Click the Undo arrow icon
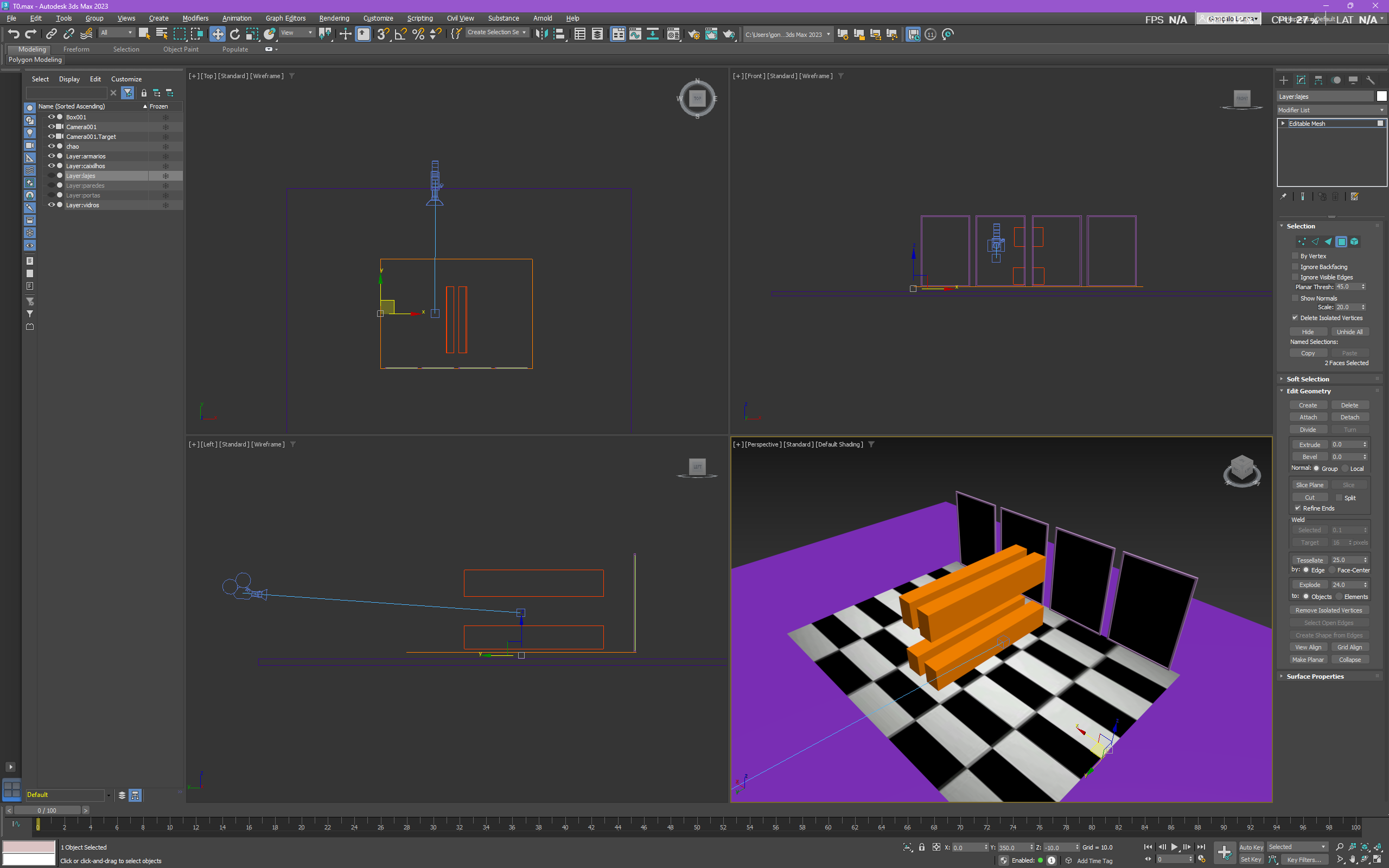The height and width of the screenshot is (868, 1389). (x=13, y=34)
